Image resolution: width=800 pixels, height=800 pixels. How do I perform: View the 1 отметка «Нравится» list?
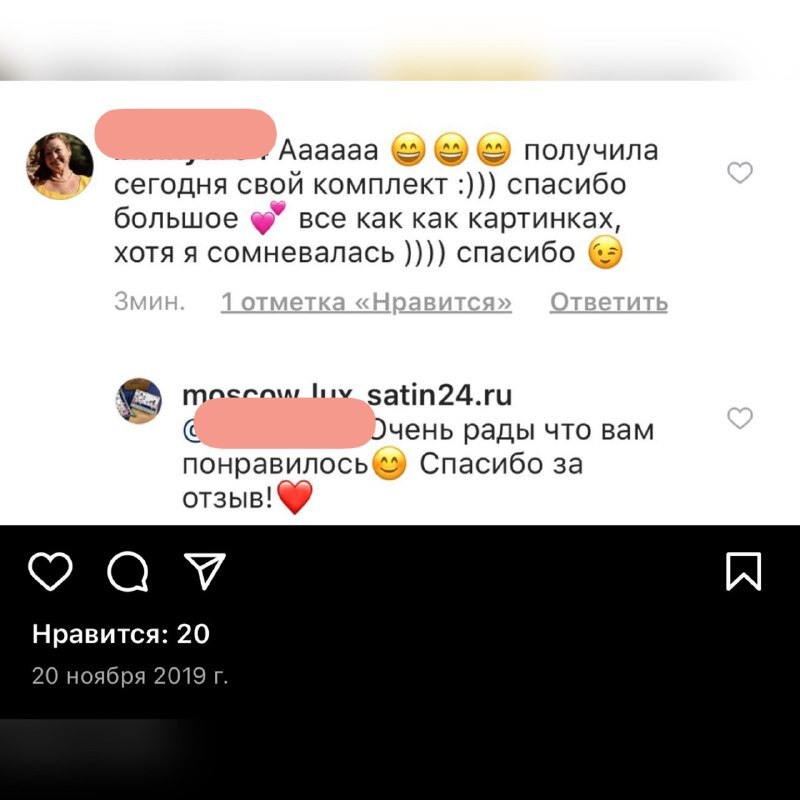pos(366,302)
